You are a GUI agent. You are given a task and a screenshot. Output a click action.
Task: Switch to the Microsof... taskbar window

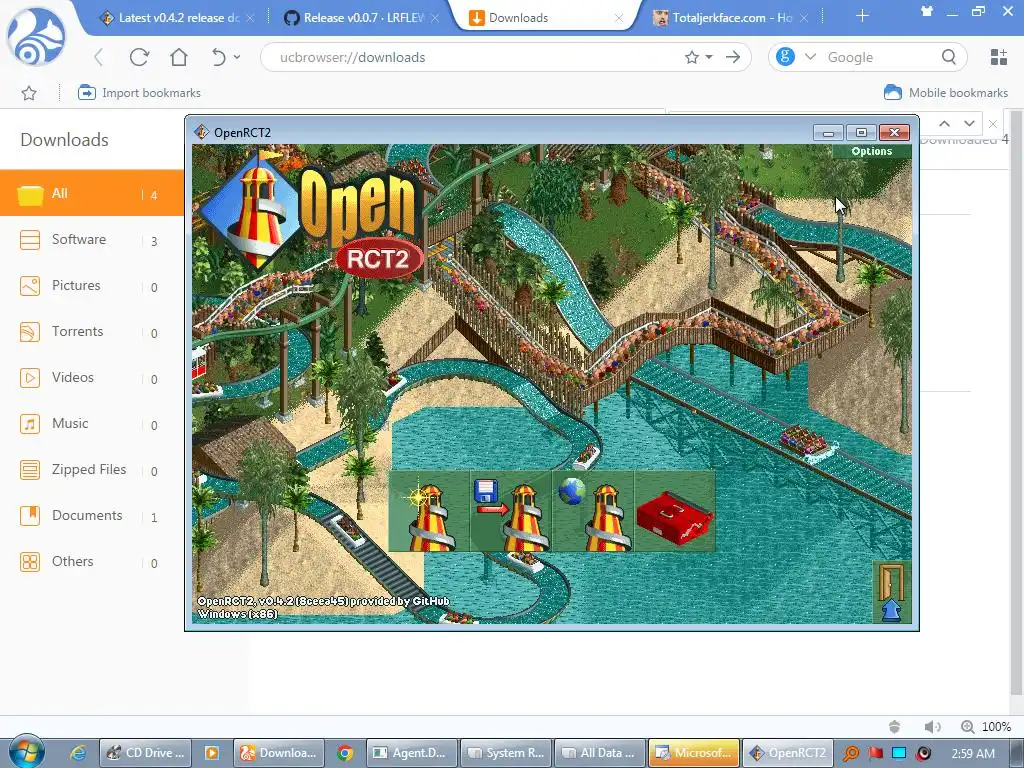[x=694, y=753]
